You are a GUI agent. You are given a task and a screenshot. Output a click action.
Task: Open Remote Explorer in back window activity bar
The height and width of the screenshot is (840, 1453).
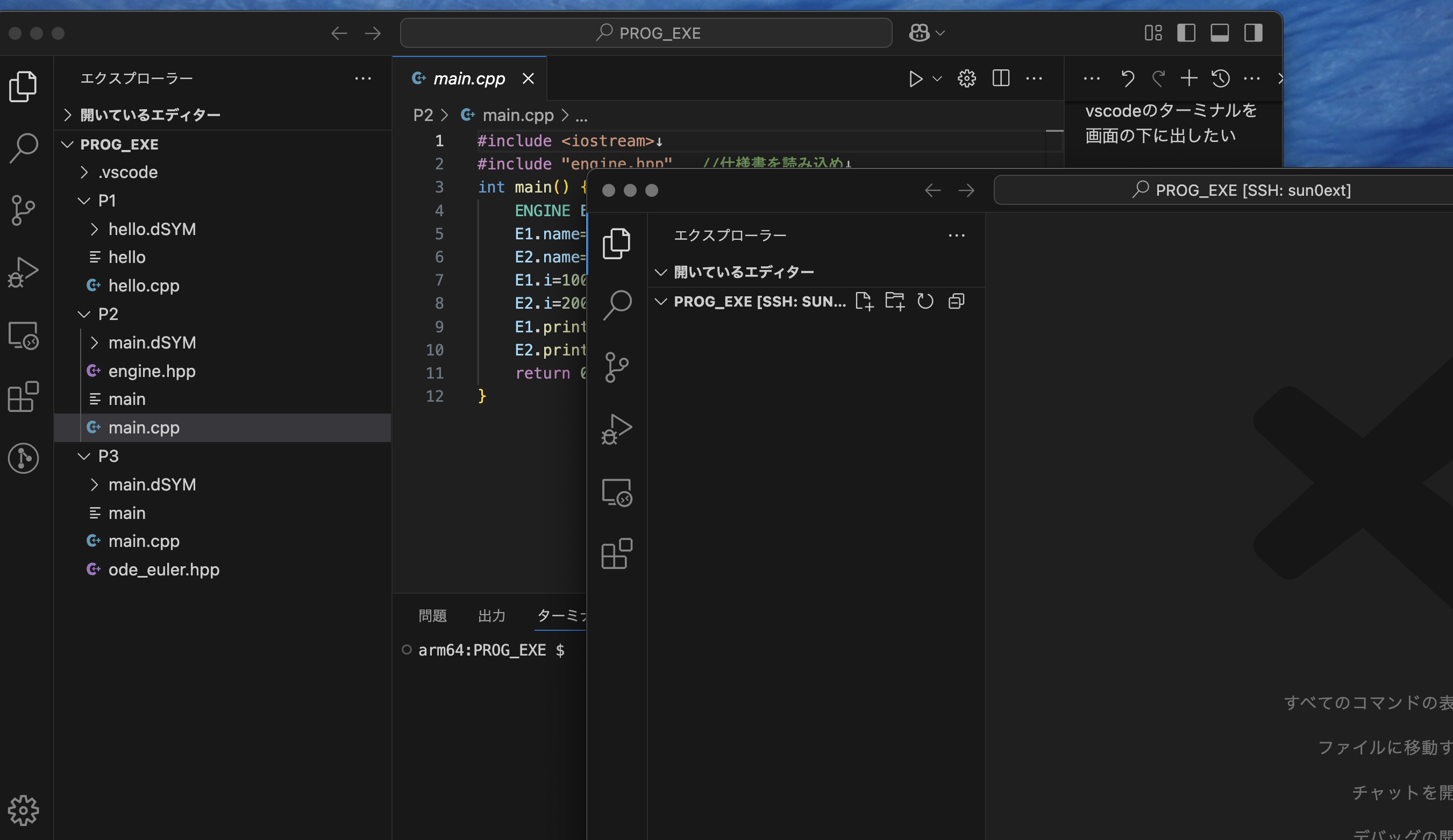click(24, 335)
